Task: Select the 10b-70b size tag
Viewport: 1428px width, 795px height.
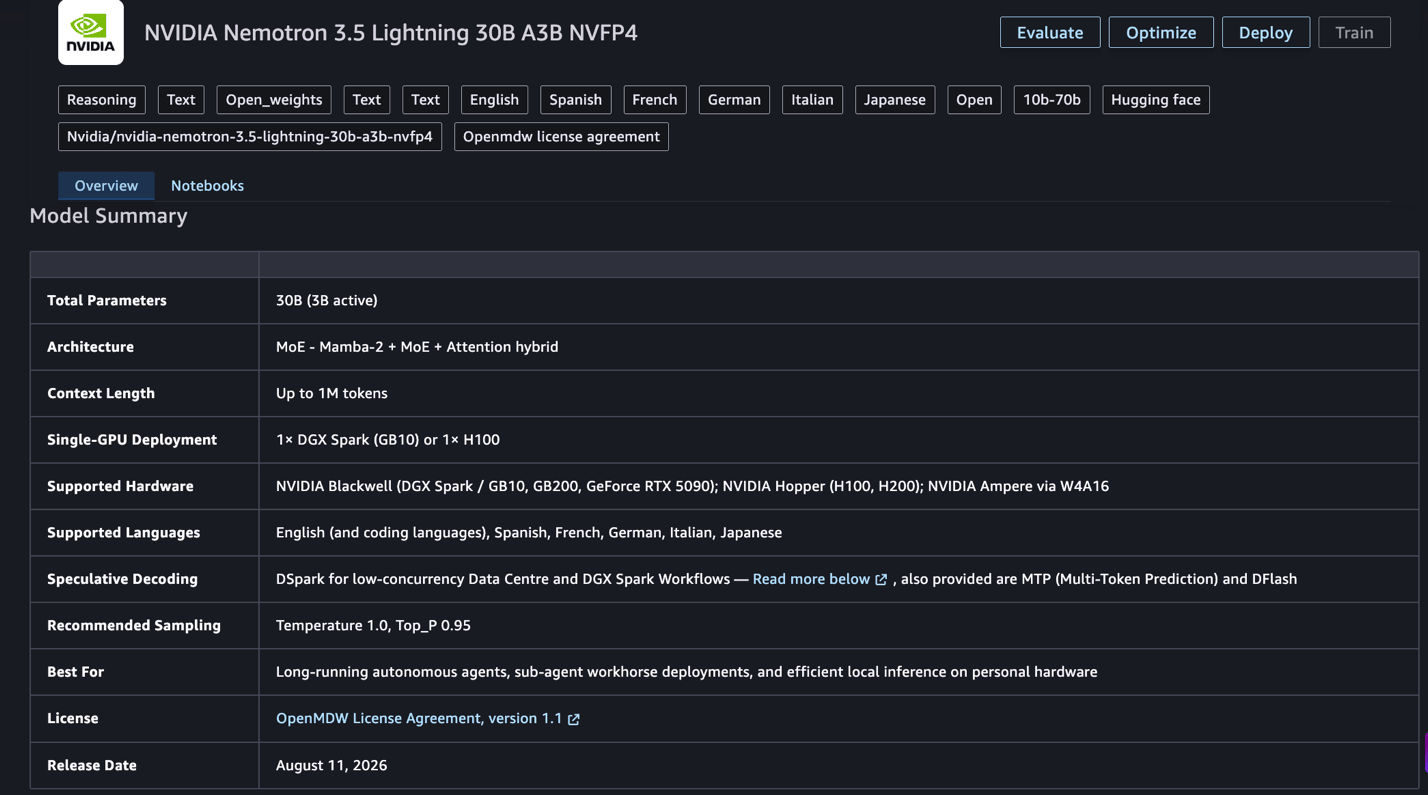Action: pos(1052,100)
